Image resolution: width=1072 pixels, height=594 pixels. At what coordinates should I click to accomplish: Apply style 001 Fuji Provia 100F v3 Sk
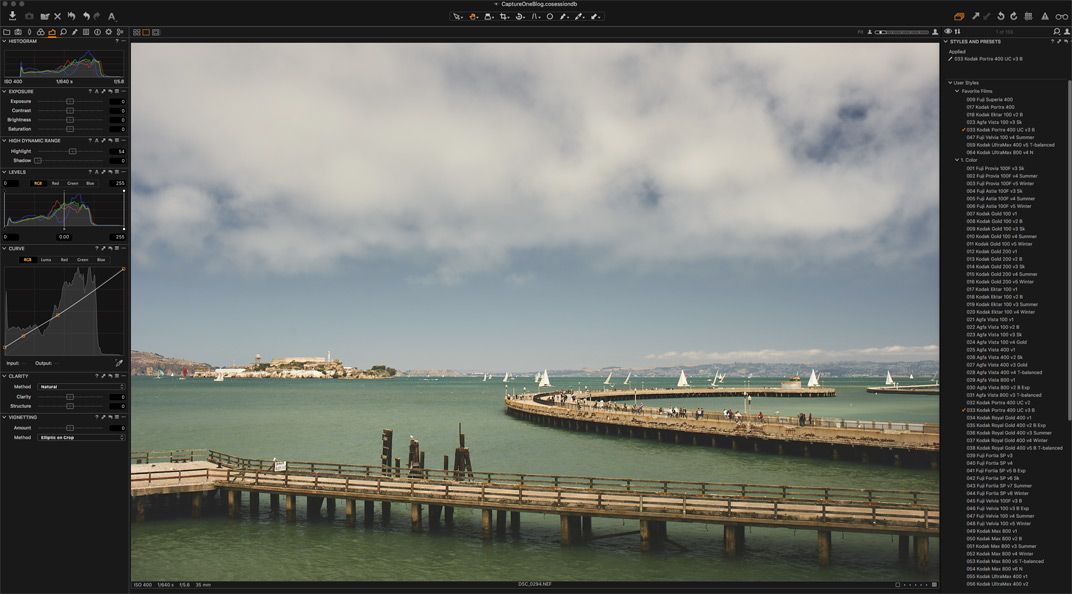click(995, 168)
